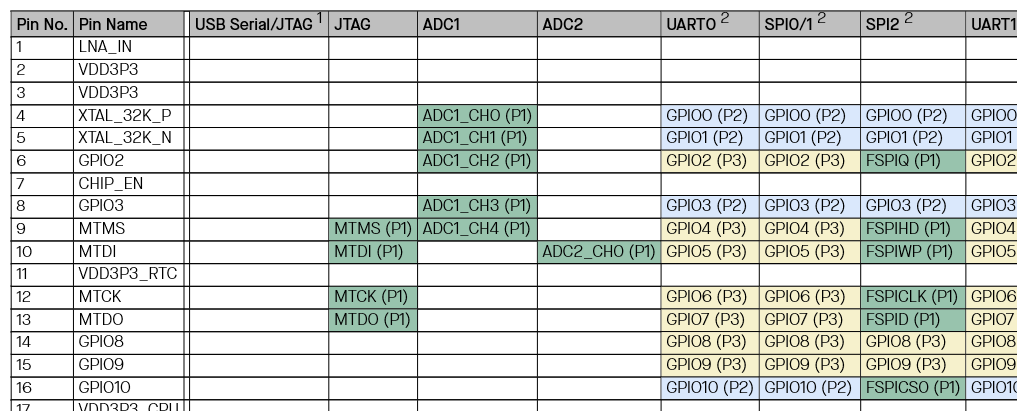Select the FSPIWP (P1) cell
The width and height of the screenshot is (1017, 411).
912,252
